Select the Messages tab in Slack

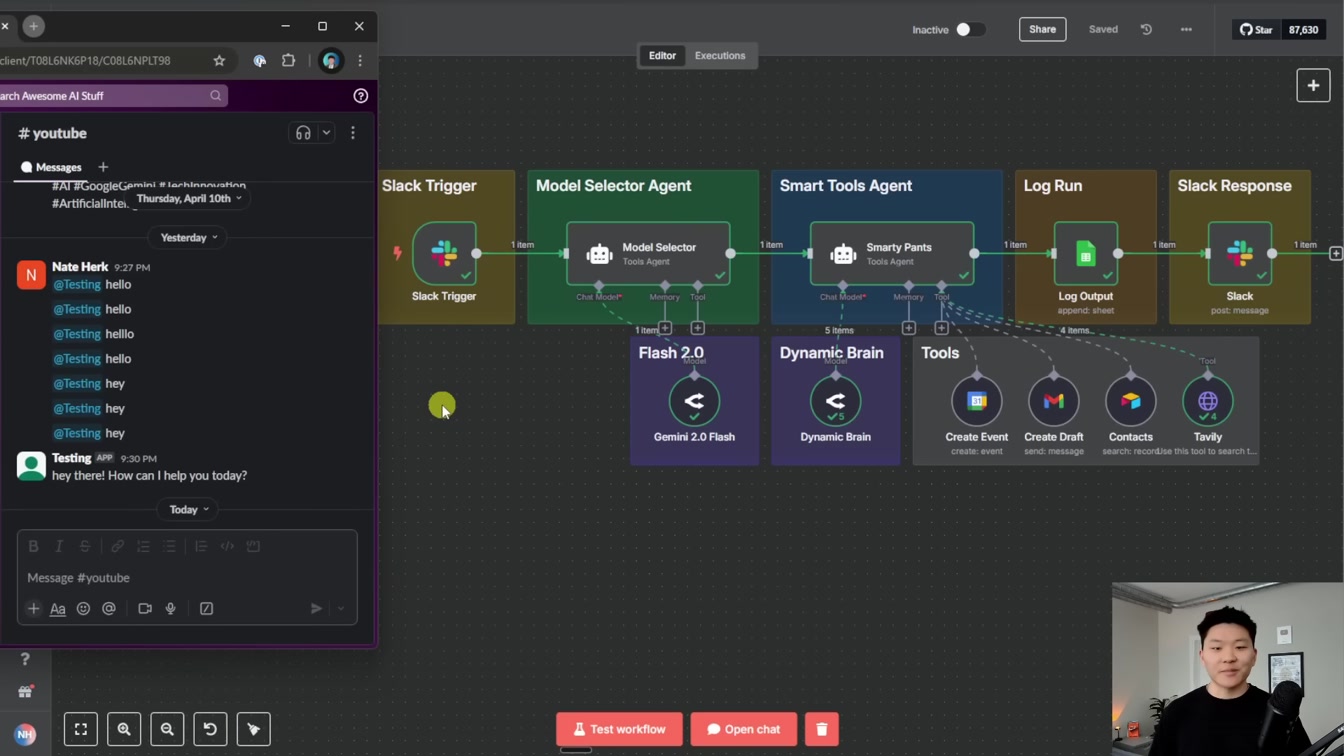coord(51,167)
